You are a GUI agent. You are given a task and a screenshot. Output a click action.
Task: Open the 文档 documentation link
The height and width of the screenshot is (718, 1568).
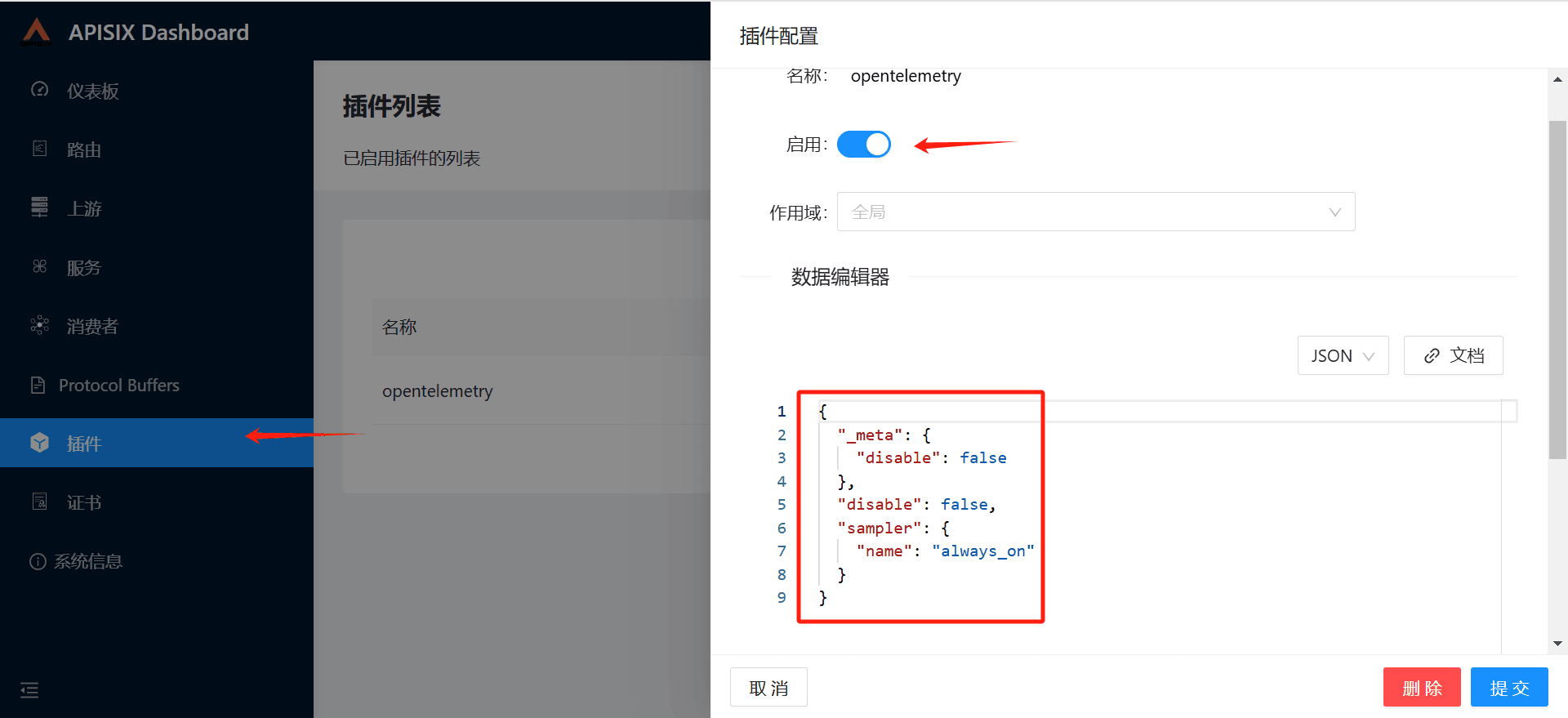1453,356
